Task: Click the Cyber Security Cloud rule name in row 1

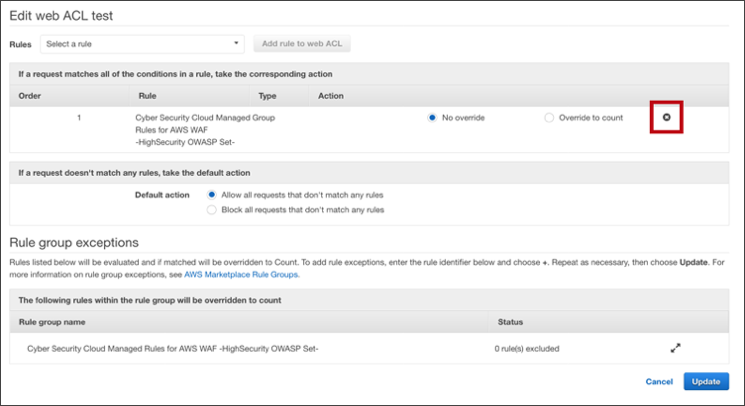Action: (204, 129)
